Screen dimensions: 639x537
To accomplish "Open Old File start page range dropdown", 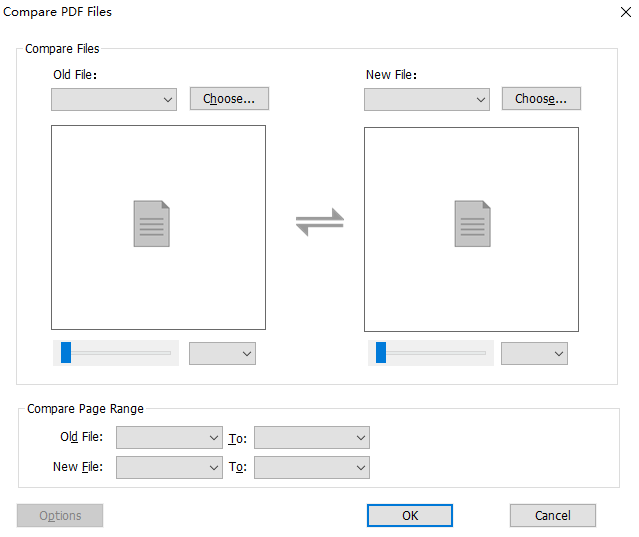I will coord(169,437).
